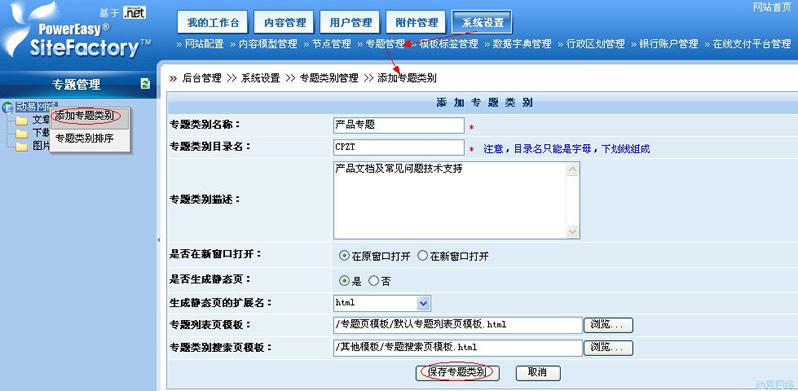Select the 系统设置 tab
This screenshot has height=391, width=798.
pyautogui.click(x=482, y=22)
